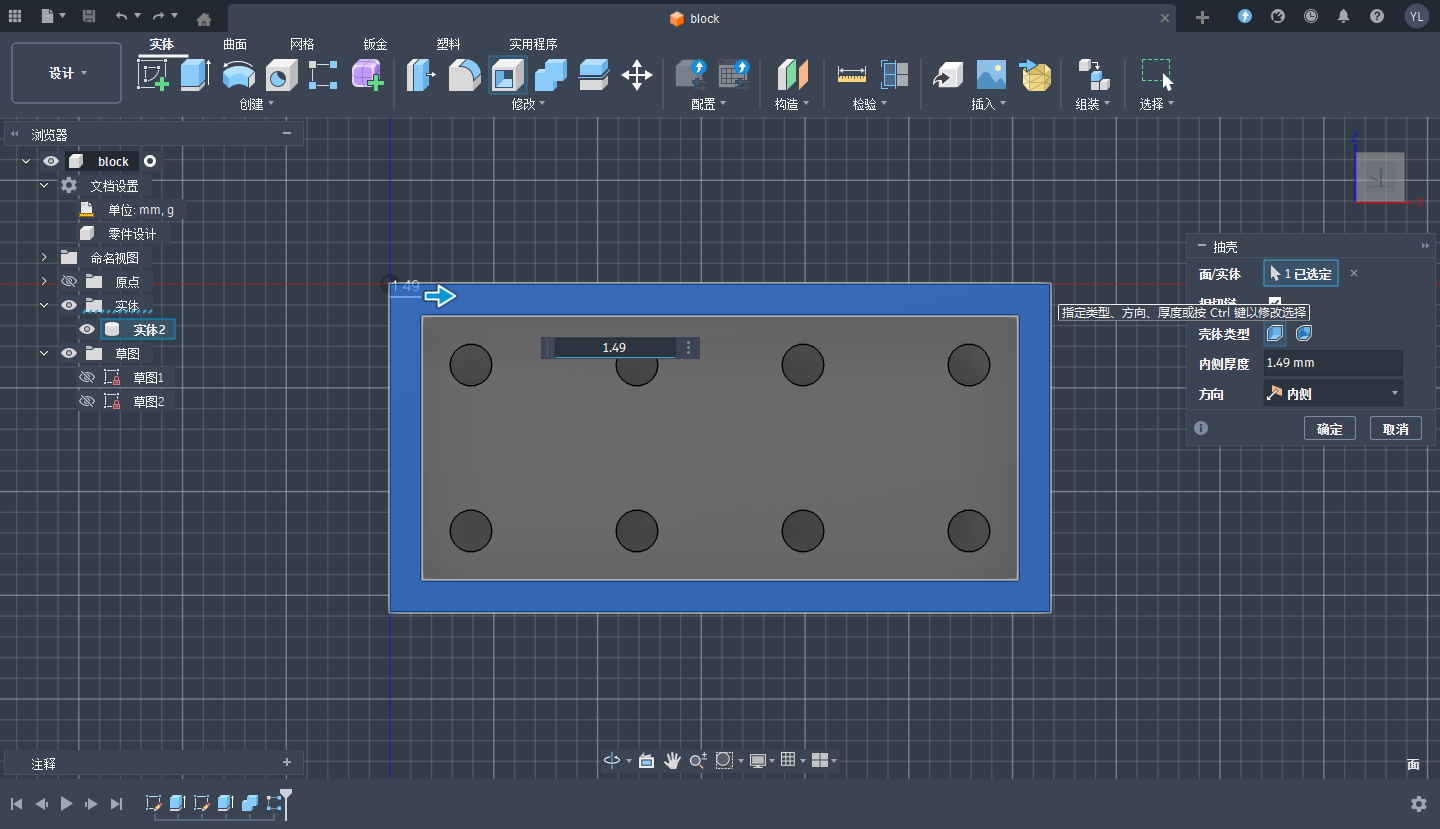Expand the 修改 menu
The image size is (1440, 829).
(x=529, y=104)
